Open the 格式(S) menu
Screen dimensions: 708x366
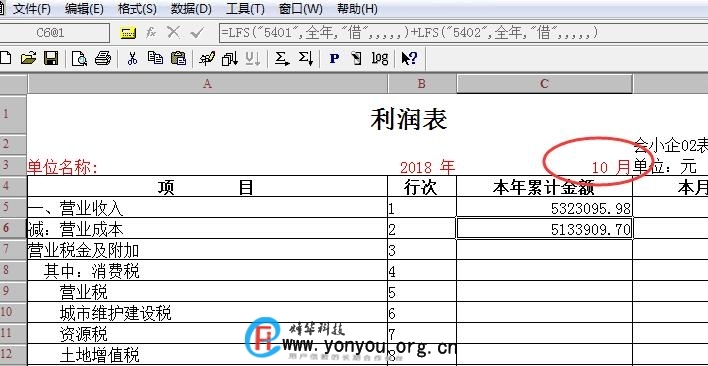tap(137, 9)
